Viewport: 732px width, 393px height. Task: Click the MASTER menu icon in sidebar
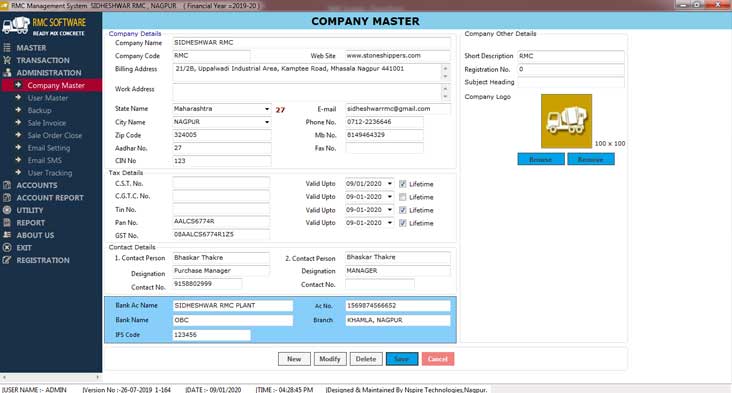click(7, 48)
